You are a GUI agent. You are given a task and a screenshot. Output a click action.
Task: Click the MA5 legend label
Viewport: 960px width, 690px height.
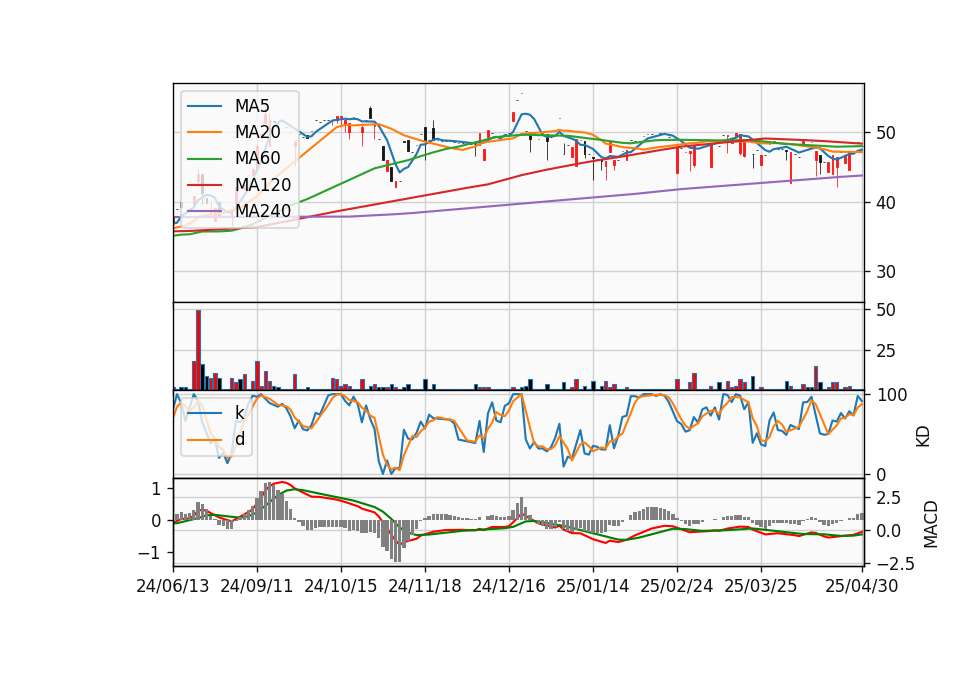[252, 106]
